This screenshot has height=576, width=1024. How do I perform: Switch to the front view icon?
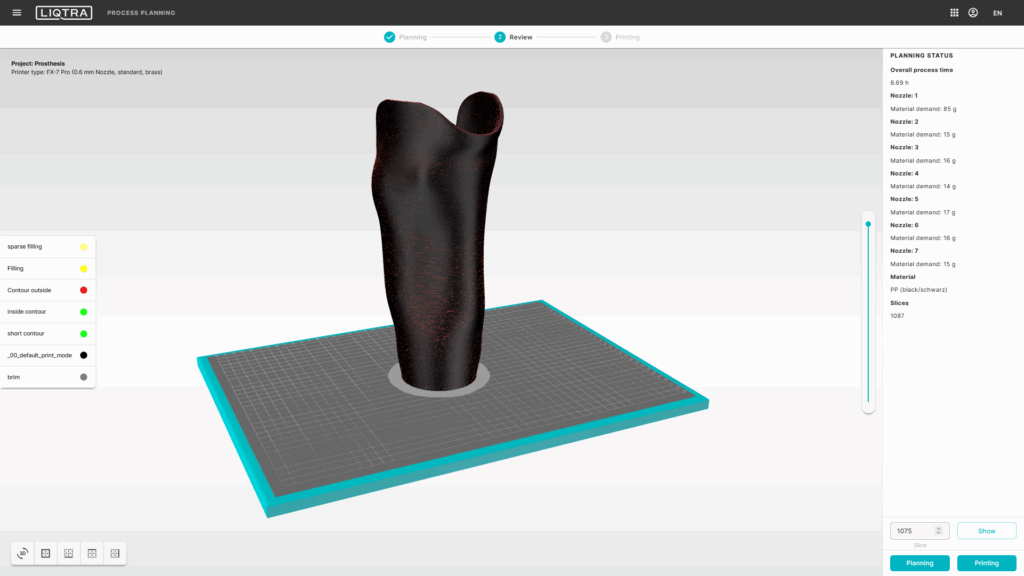tap(46, 553)
